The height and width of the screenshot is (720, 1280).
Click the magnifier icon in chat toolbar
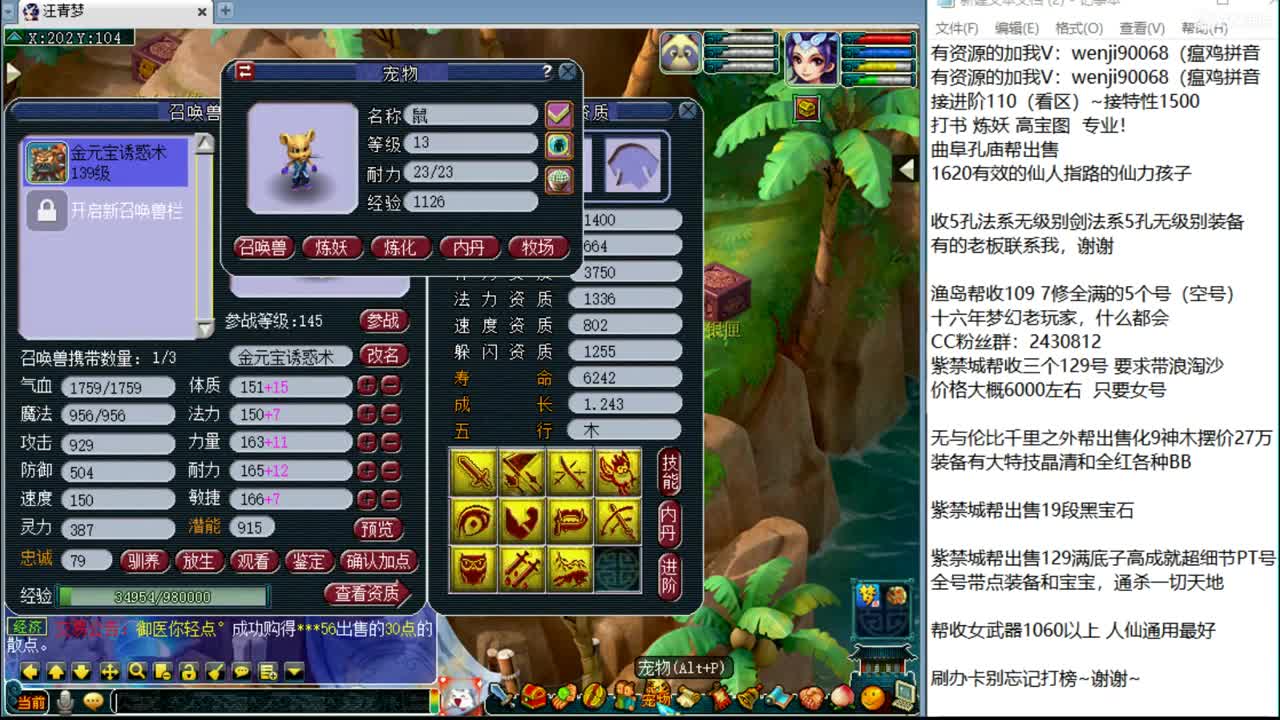click(x=136, y=671)
